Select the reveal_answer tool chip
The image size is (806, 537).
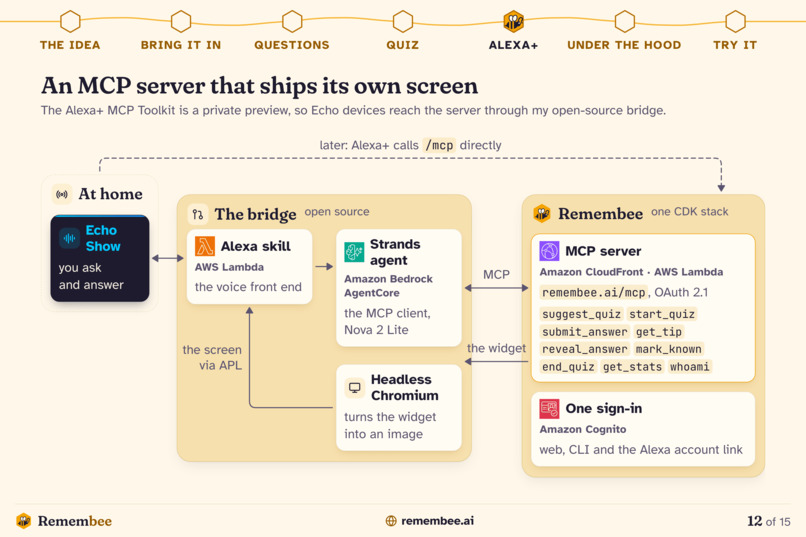pos(585,349)
